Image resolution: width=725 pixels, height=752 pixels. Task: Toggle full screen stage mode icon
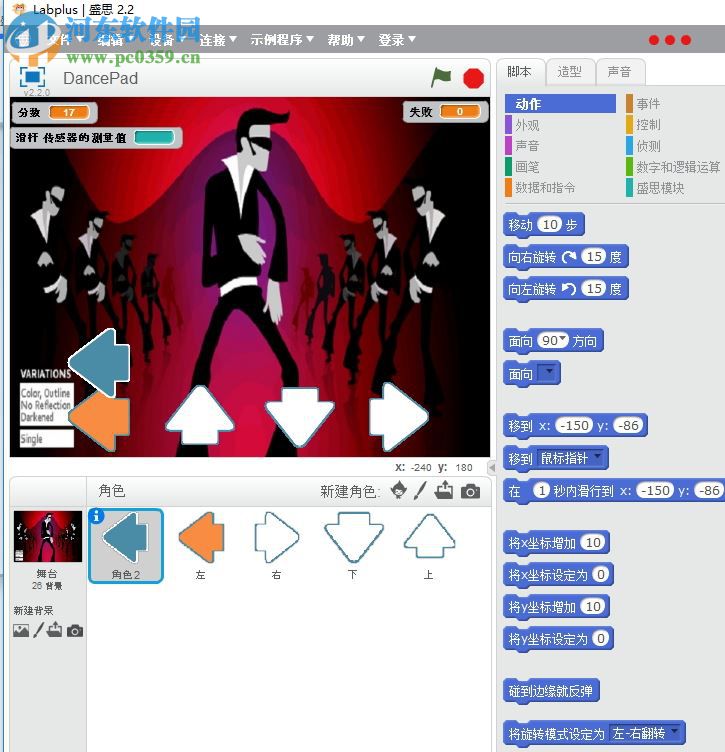[x=33, y=77]
